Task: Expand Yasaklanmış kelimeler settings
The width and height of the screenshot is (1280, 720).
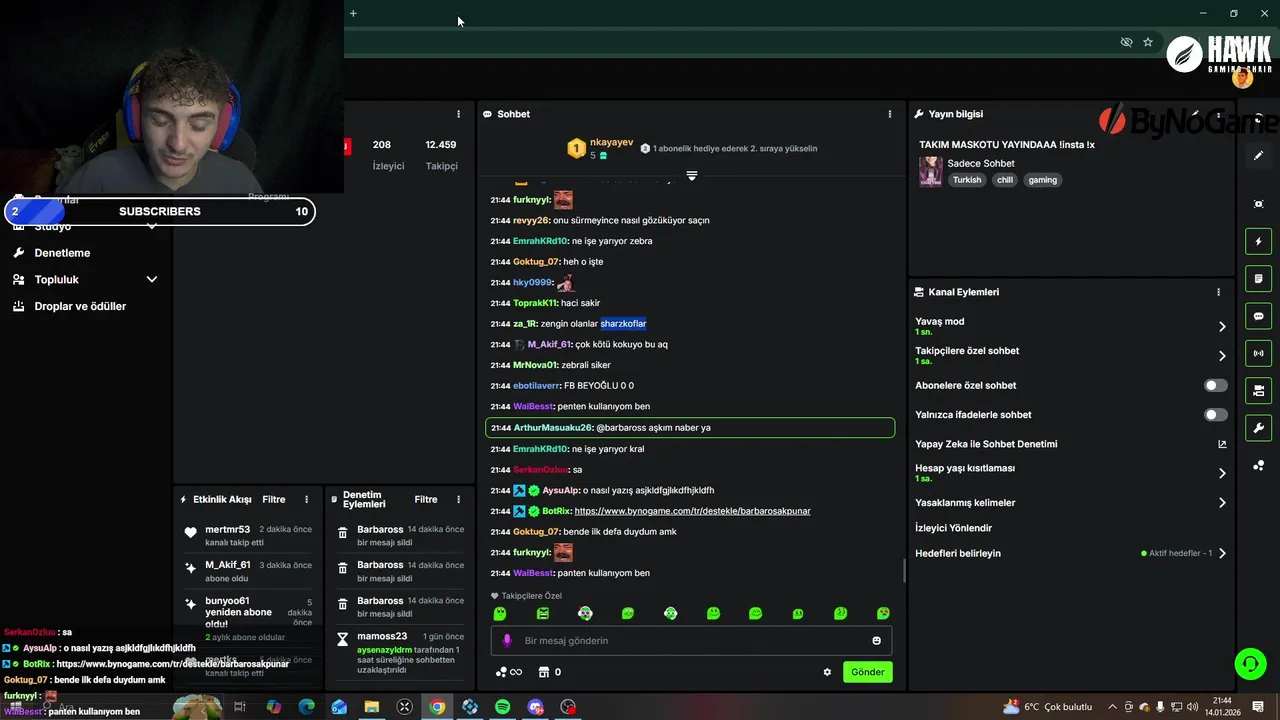Action: point(1222,503)
